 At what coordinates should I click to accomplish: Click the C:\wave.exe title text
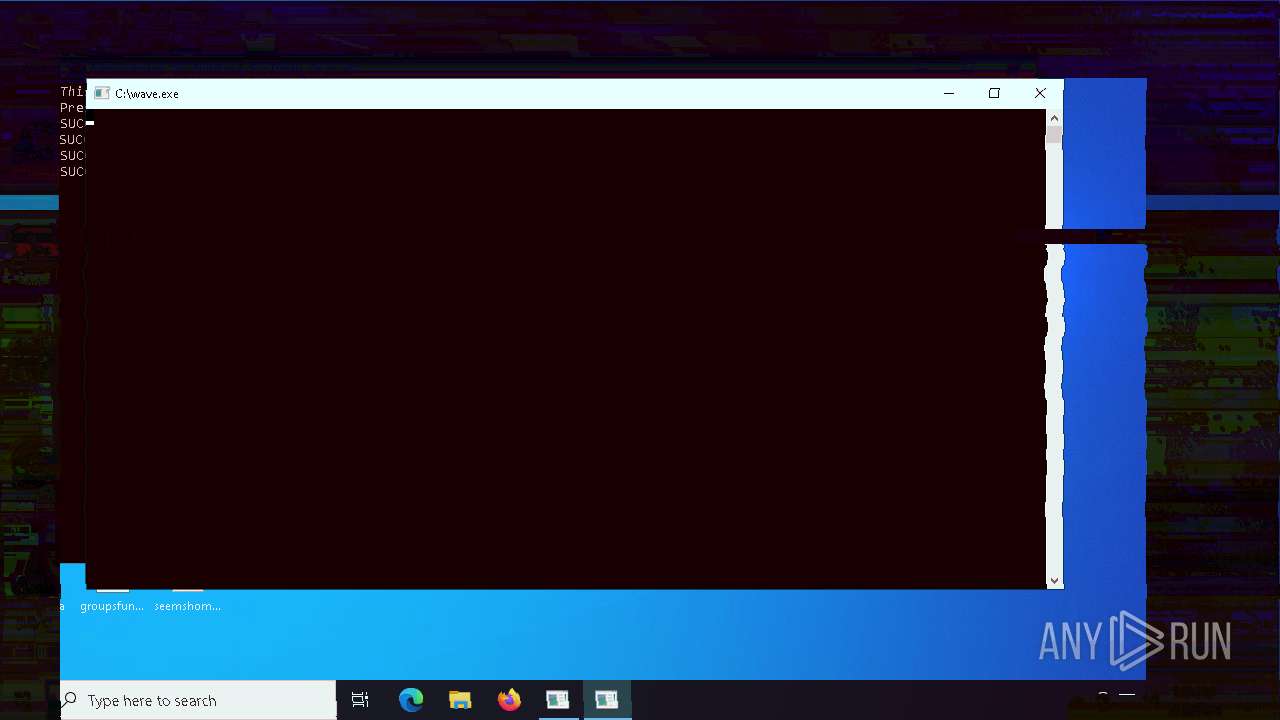(x=147, y=93)
